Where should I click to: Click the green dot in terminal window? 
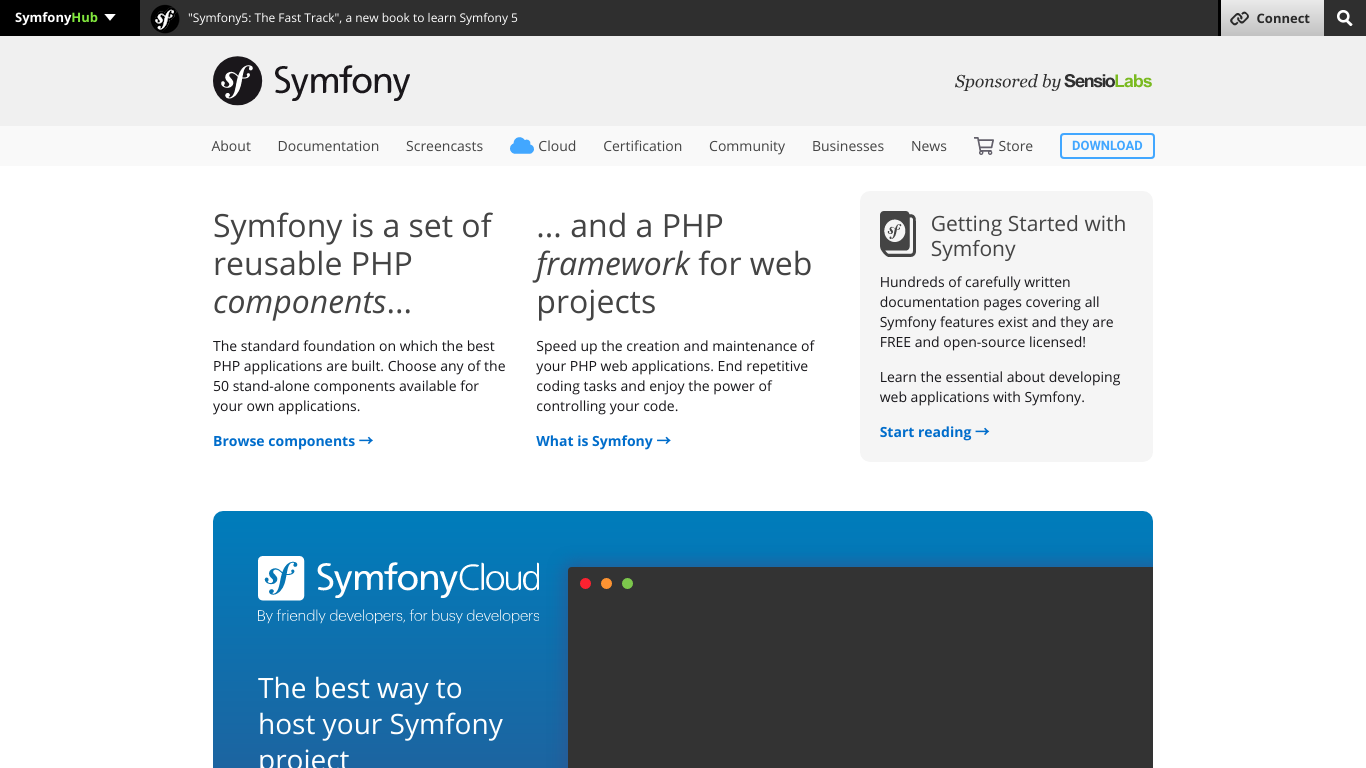pos(627,583)
